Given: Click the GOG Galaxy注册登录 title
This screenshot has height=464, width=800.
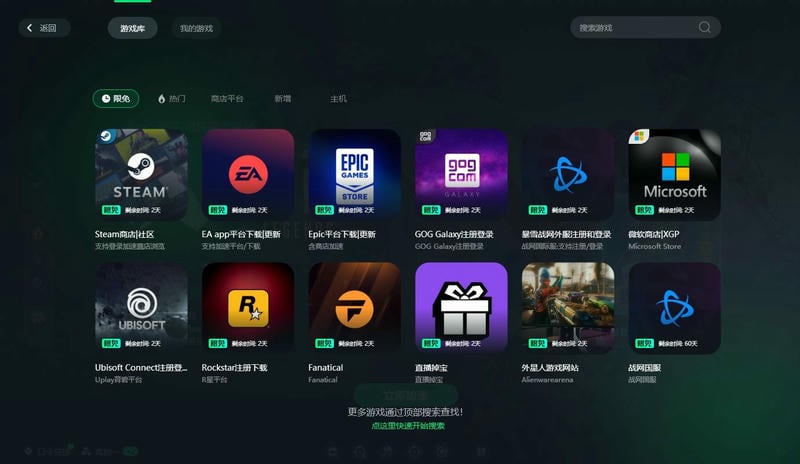Looking at the screenshot, I should (x=454, y=234).
